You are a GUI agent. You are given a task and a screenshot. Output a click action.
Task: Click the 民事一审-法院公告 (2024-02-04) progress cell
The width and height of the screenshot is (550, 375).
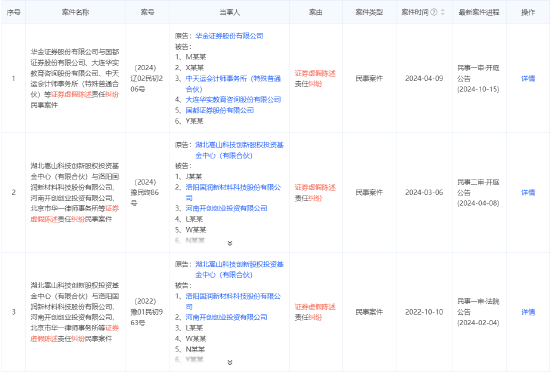(478, 312)
